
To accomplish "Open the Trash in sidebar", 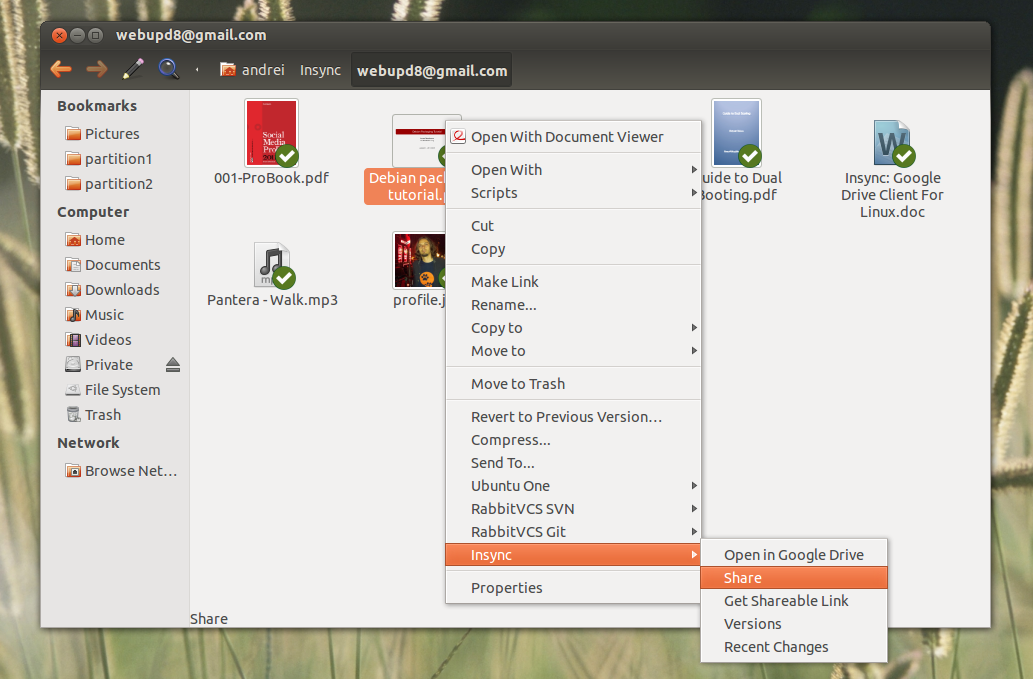I will [x=93, y=415].
